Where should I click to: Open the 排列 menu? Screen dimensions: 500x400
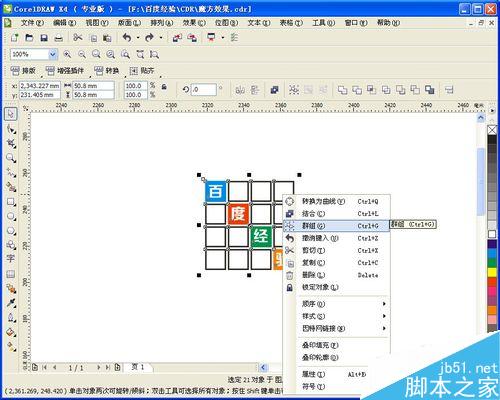pyautogui.click(x=162, y=23)
